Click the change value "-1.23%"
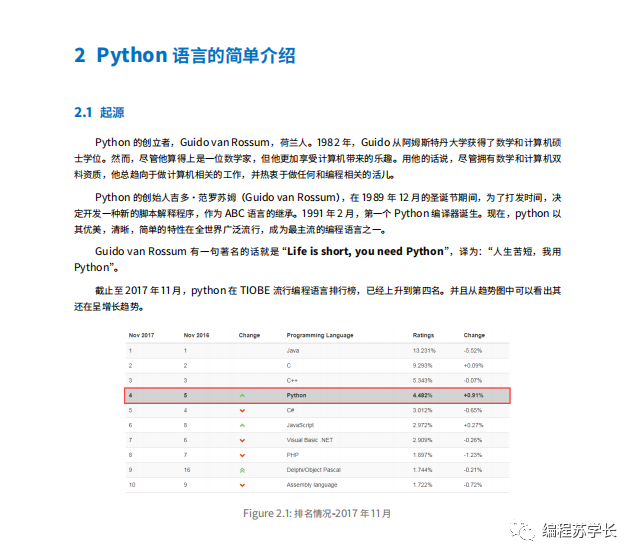637x559 pixels. (473, 455)
